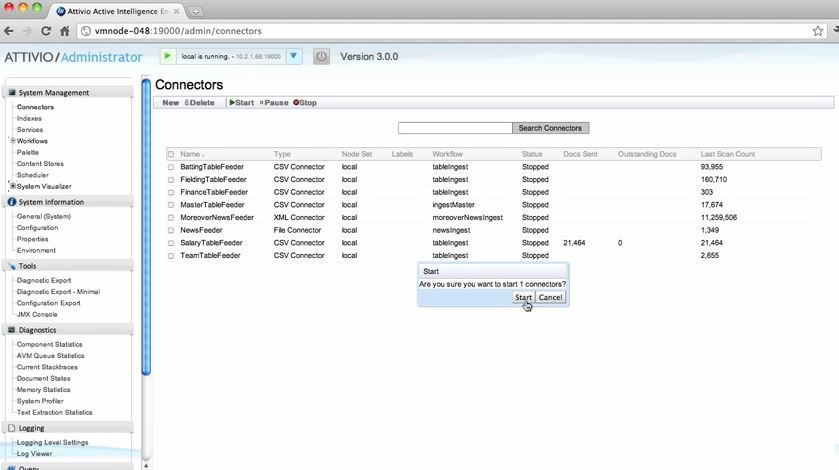Confirm Start in the dialog

click(x=523, y=297)
